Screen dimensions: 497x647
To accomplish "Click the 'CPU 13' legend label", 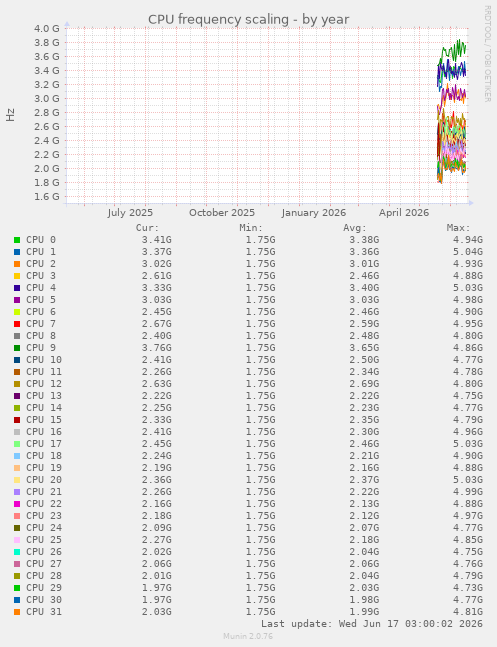I will [x=44, y=395].
